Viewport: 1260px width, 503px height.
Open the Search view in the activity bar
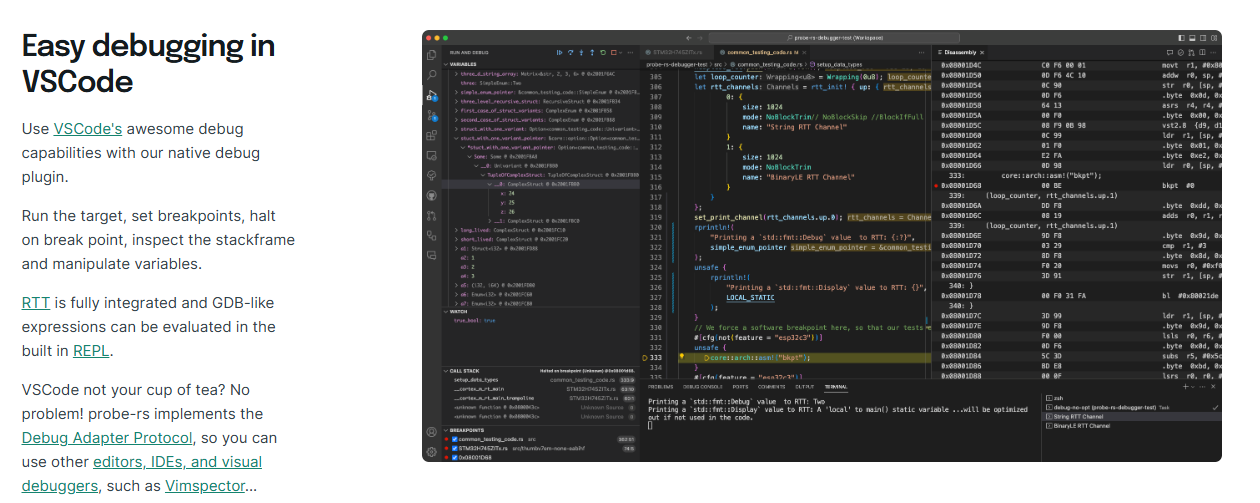(431, 75)
